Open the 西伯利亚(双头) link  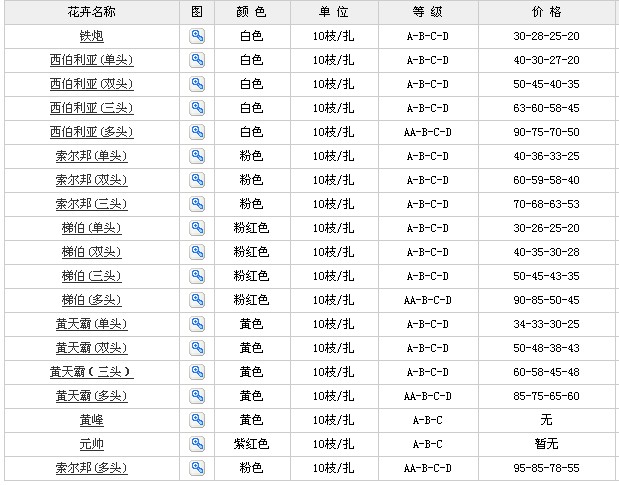(x=92, y=84)
